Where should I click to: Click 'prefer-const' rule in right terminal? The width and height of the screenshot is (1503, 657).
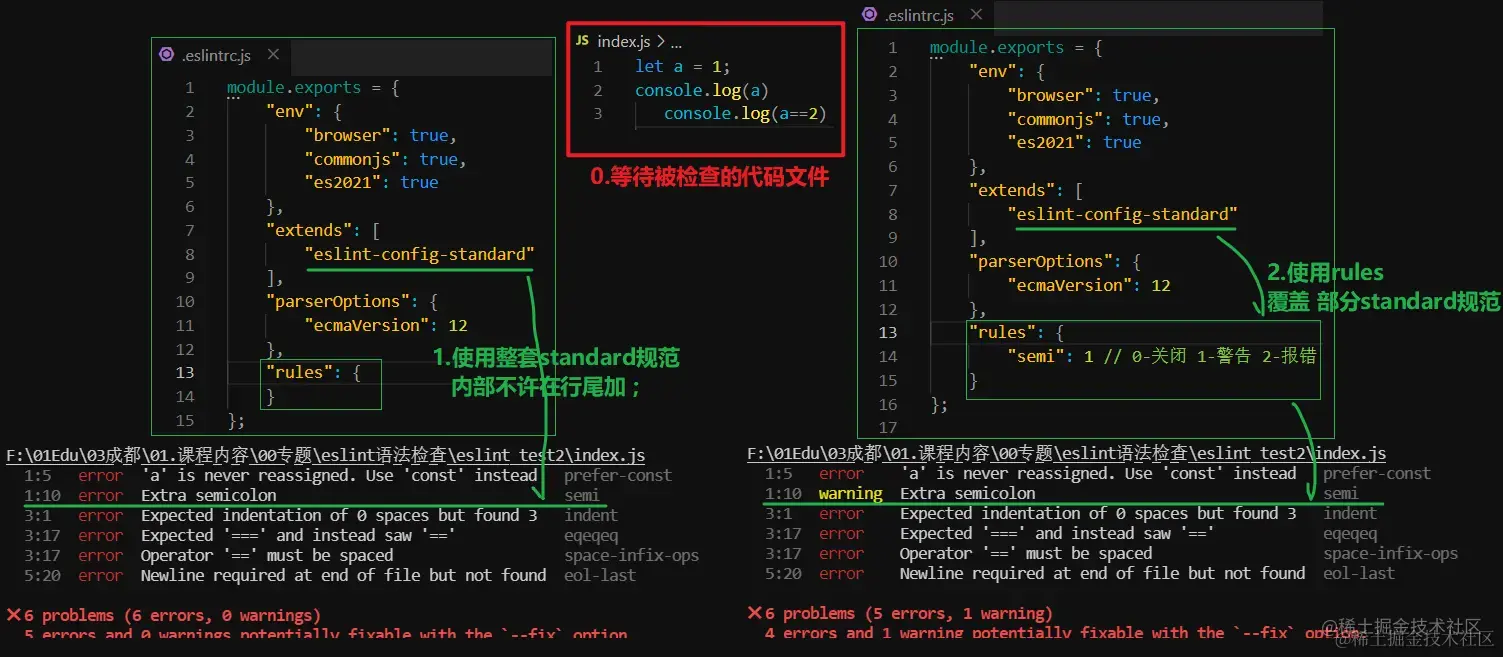point(1377,473)
